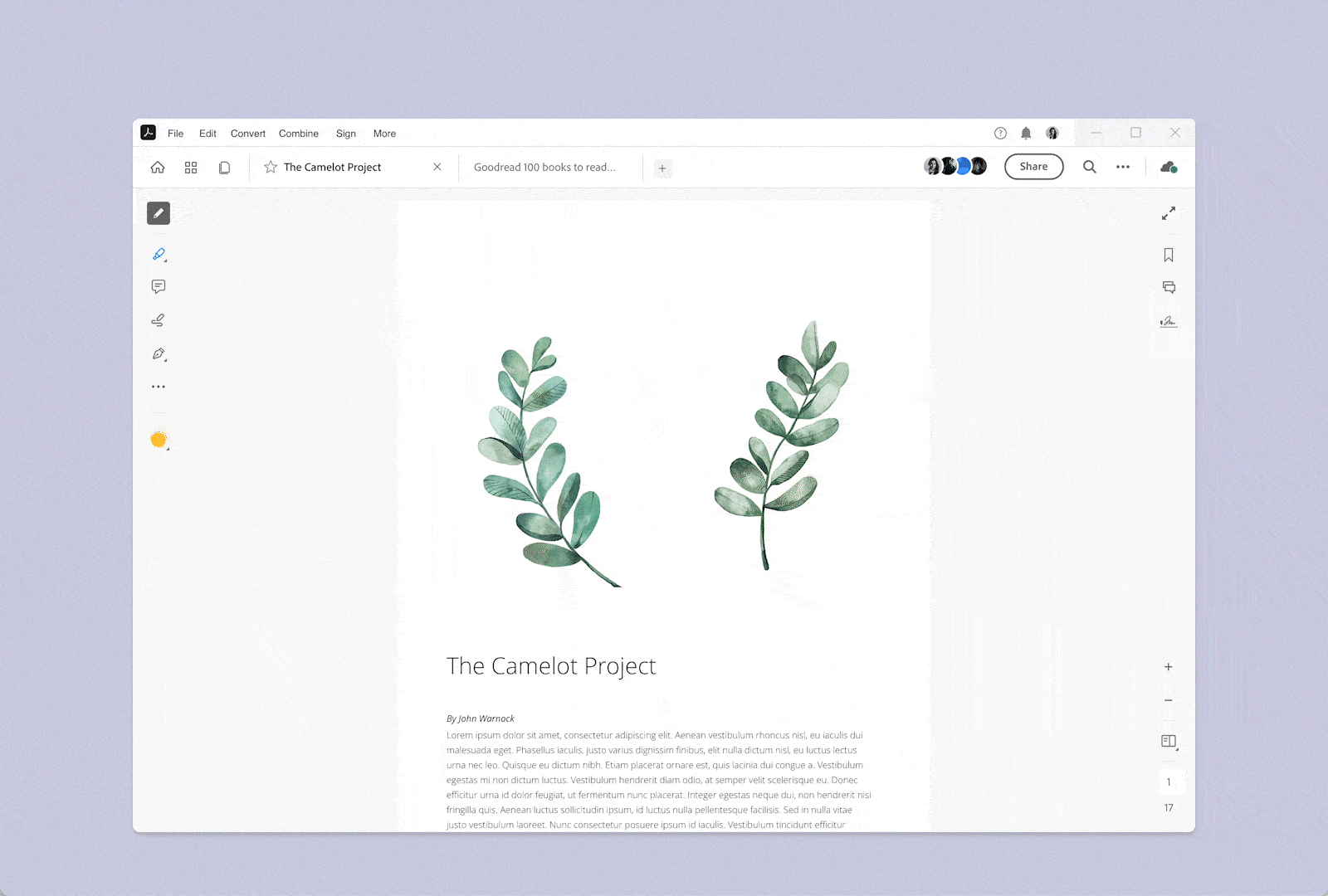
Task: Show more tools in left toolbar
Action: [159, 387]
